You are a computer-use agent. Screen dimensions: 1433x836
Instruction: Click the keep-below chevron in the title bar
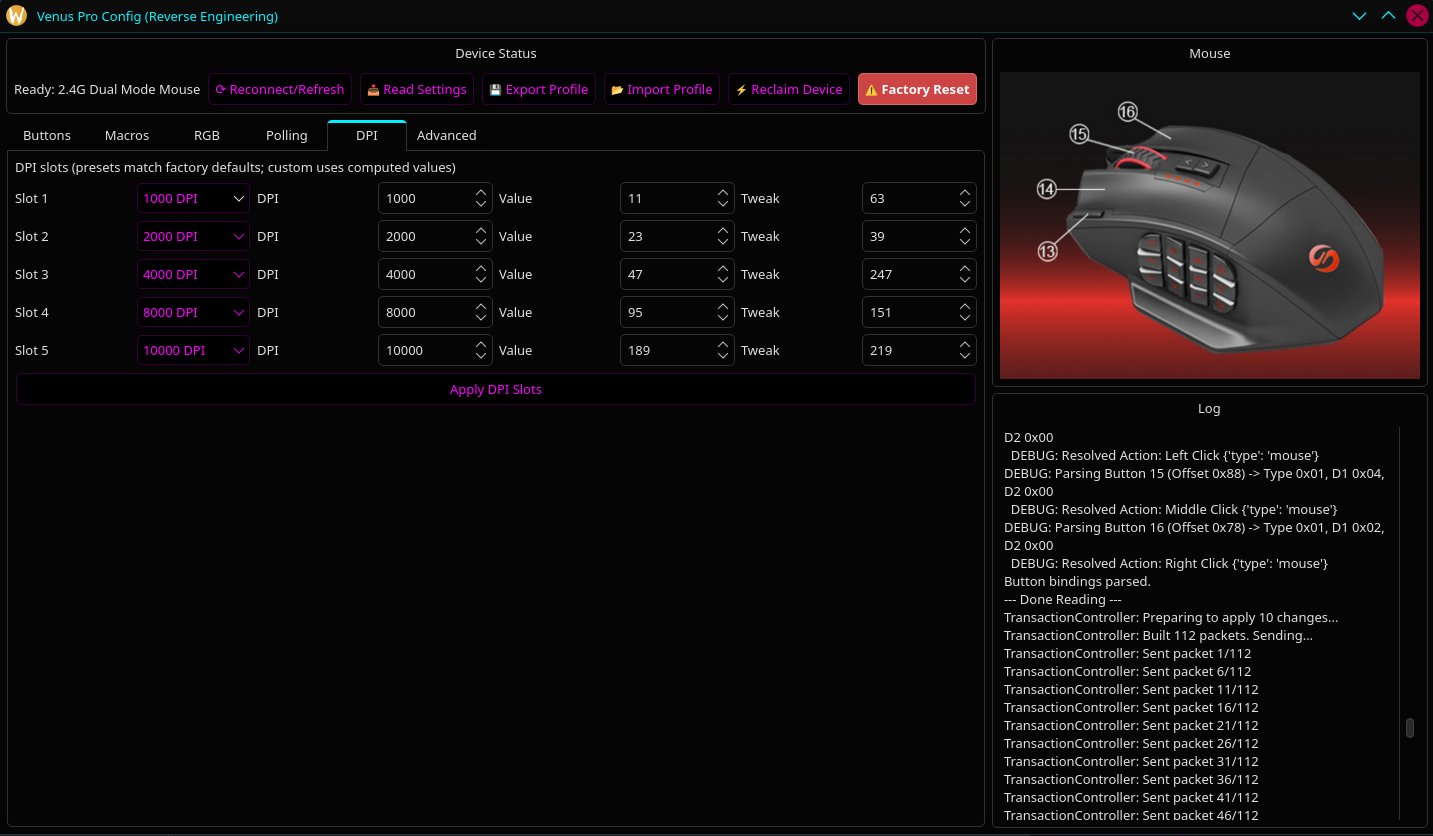(1359, 16)
